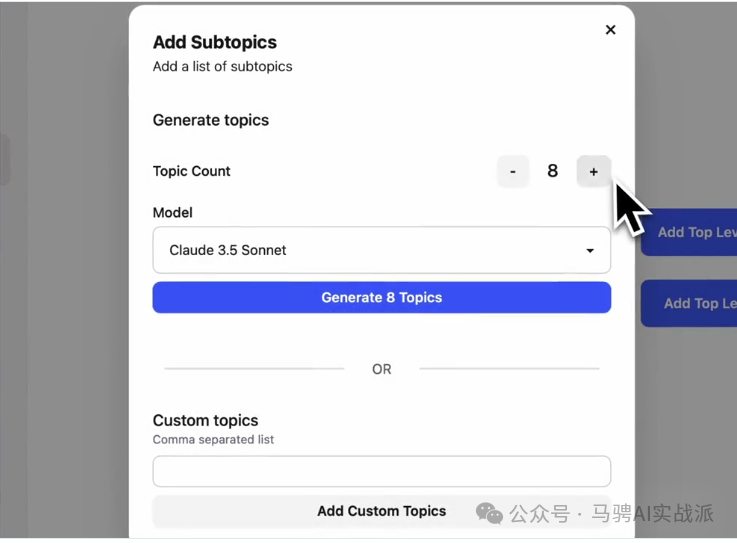Click the Comma separated list hint
Viewport: 737px width, 543px height.
(x=213, y=439)
